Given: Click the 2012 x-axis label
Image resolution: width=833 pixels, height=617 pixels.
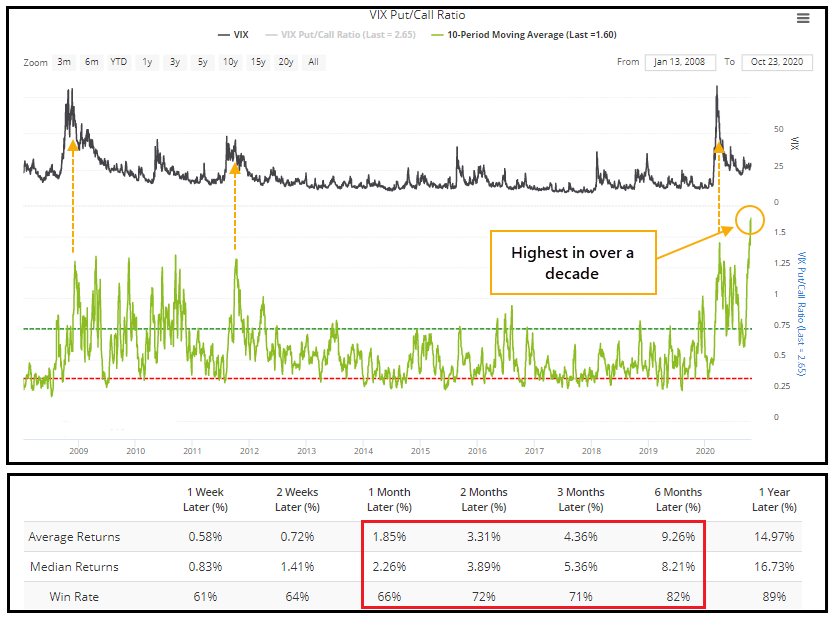Looking at the screenshot, I should tap(249, 451).
